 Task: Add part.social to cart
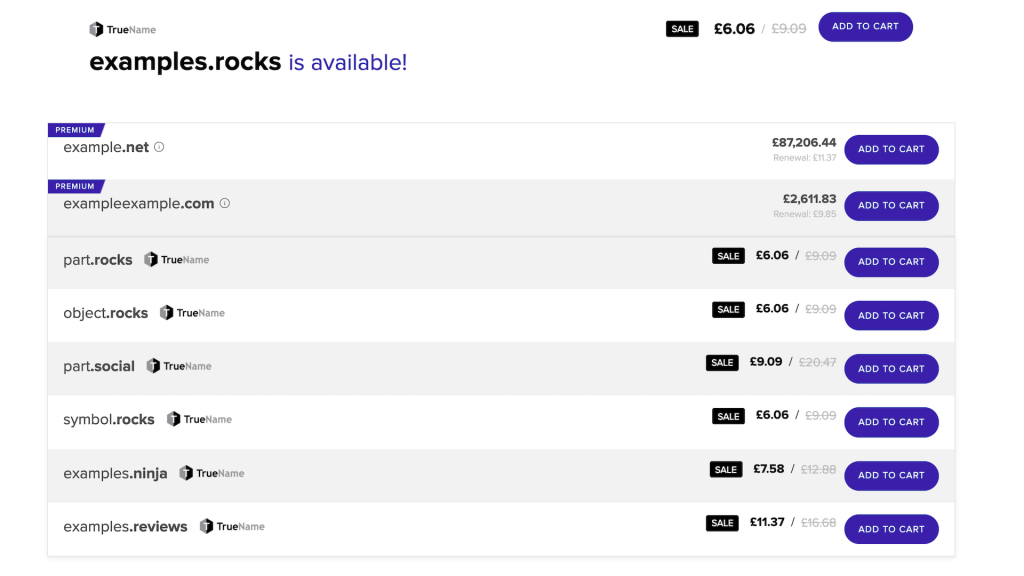[891, 369]
